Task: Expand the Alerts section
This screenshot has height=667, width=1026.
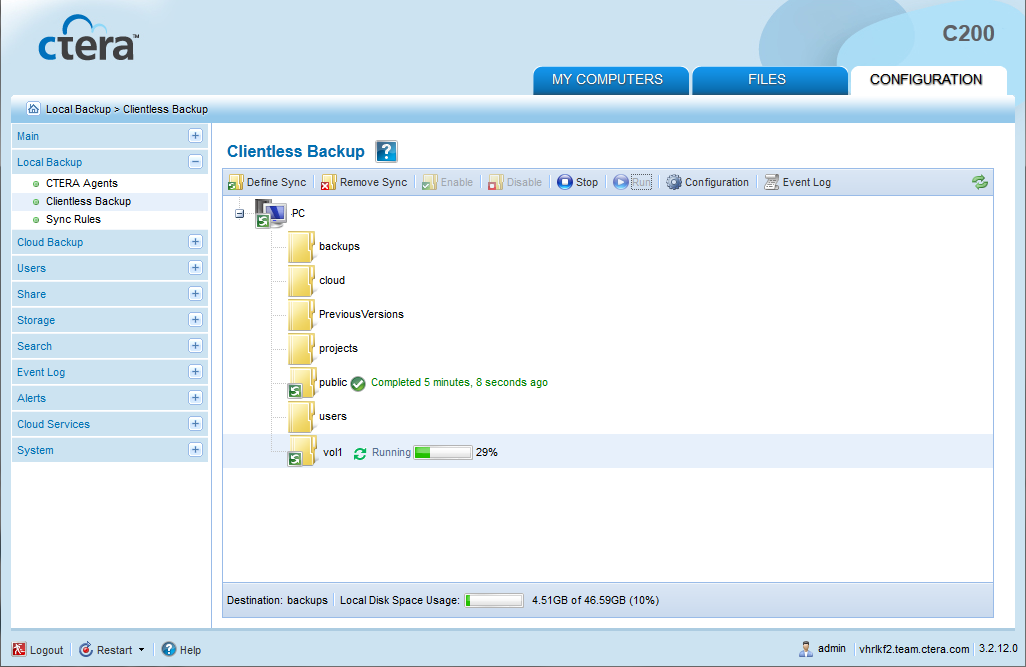Action: (195, 398)
